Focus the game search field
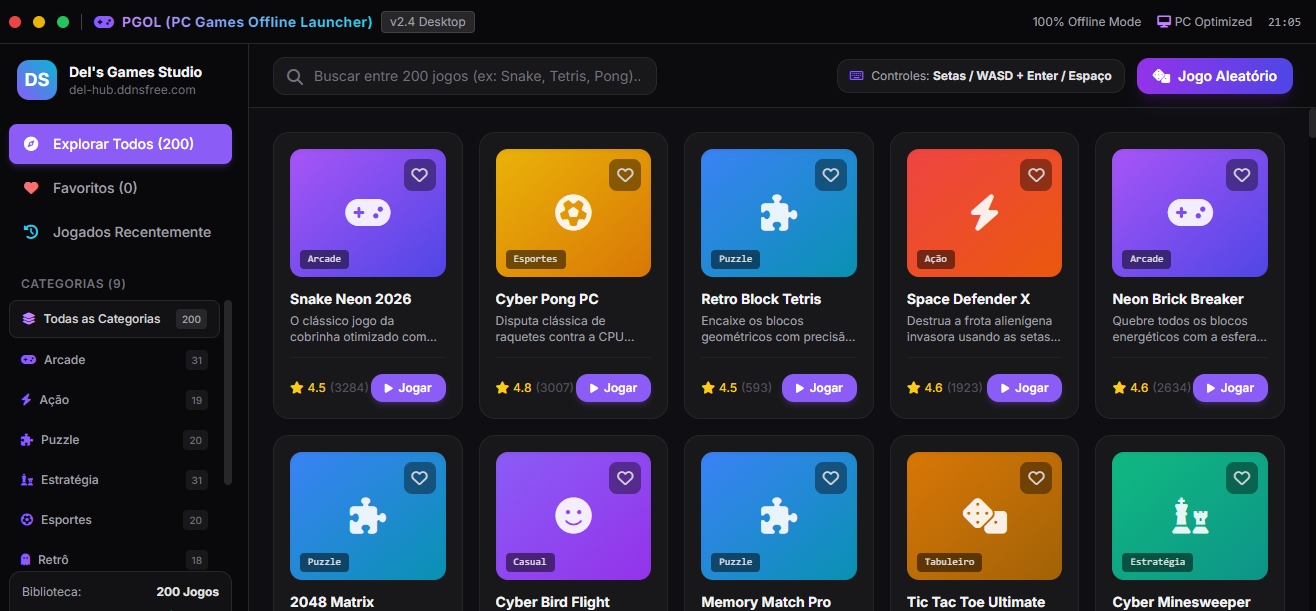 tap(465, 76)
